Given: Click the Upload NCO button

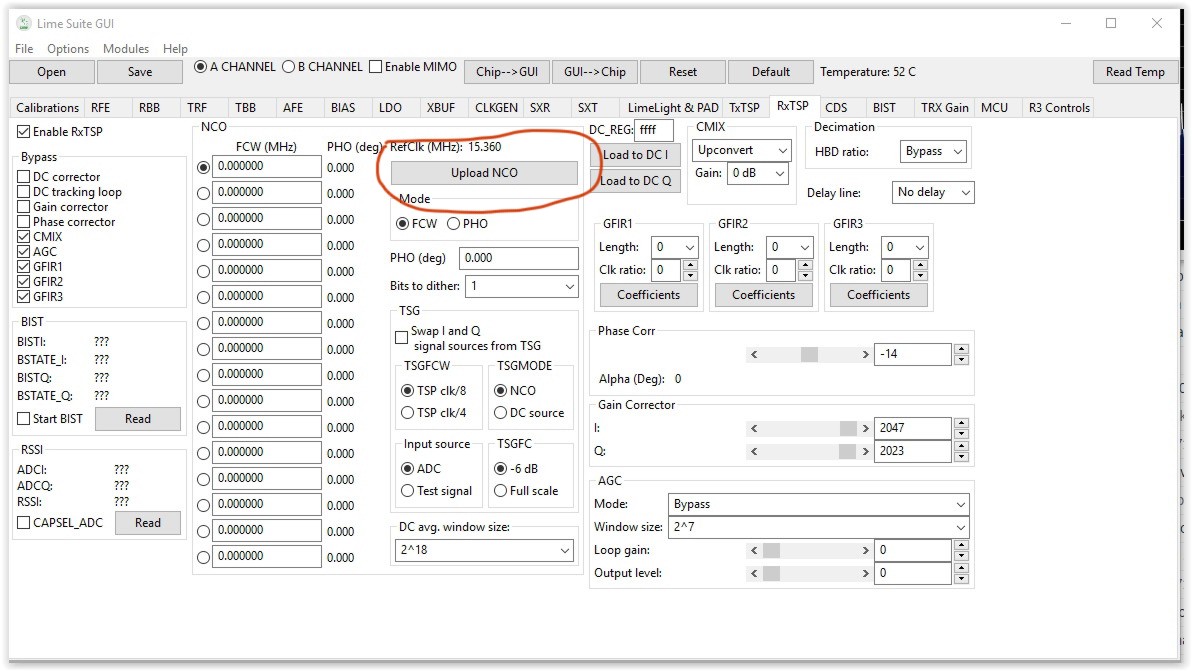Looking at the screenshot, I should pos(484,173).
